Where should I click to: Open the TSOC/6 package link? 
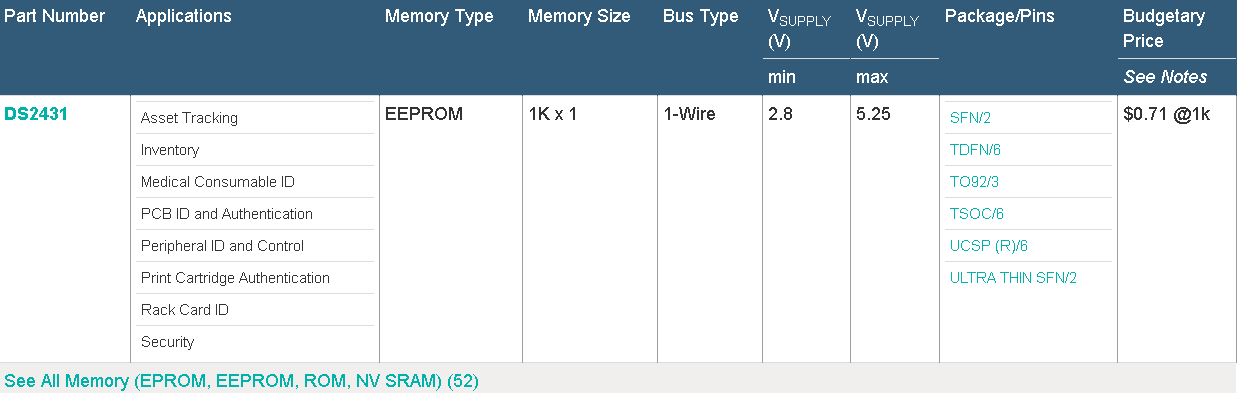977,214
